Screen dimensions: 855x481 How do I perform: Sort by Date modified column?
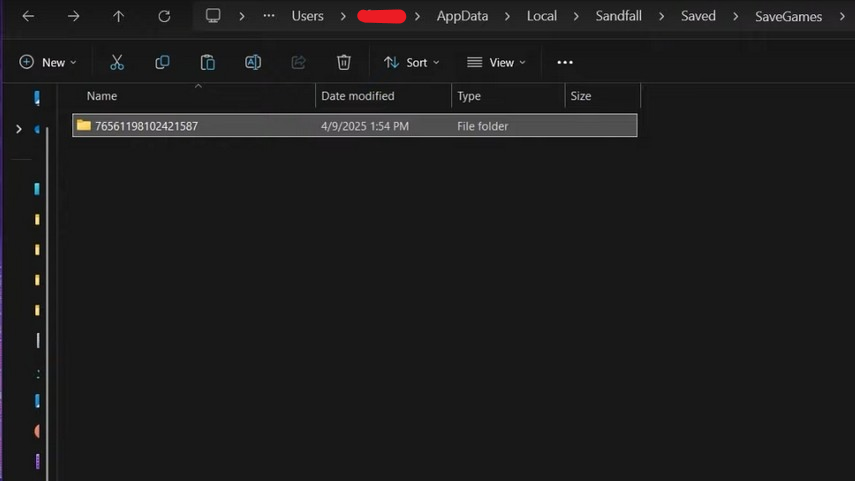pos(357,96)
